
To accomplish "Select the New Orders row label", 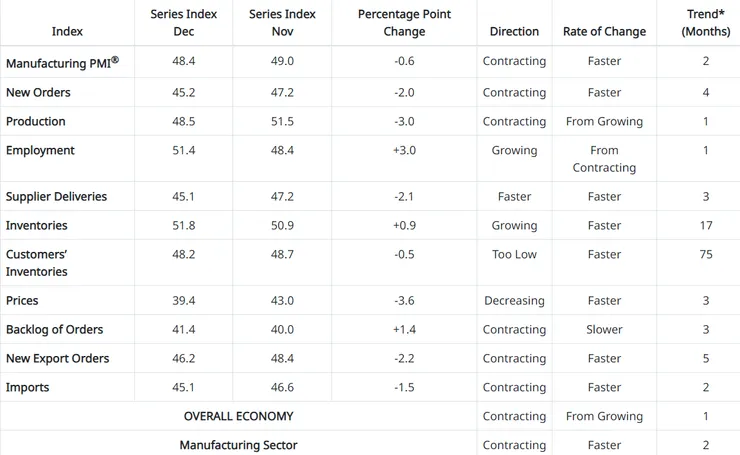I will (x=38, y=93).
